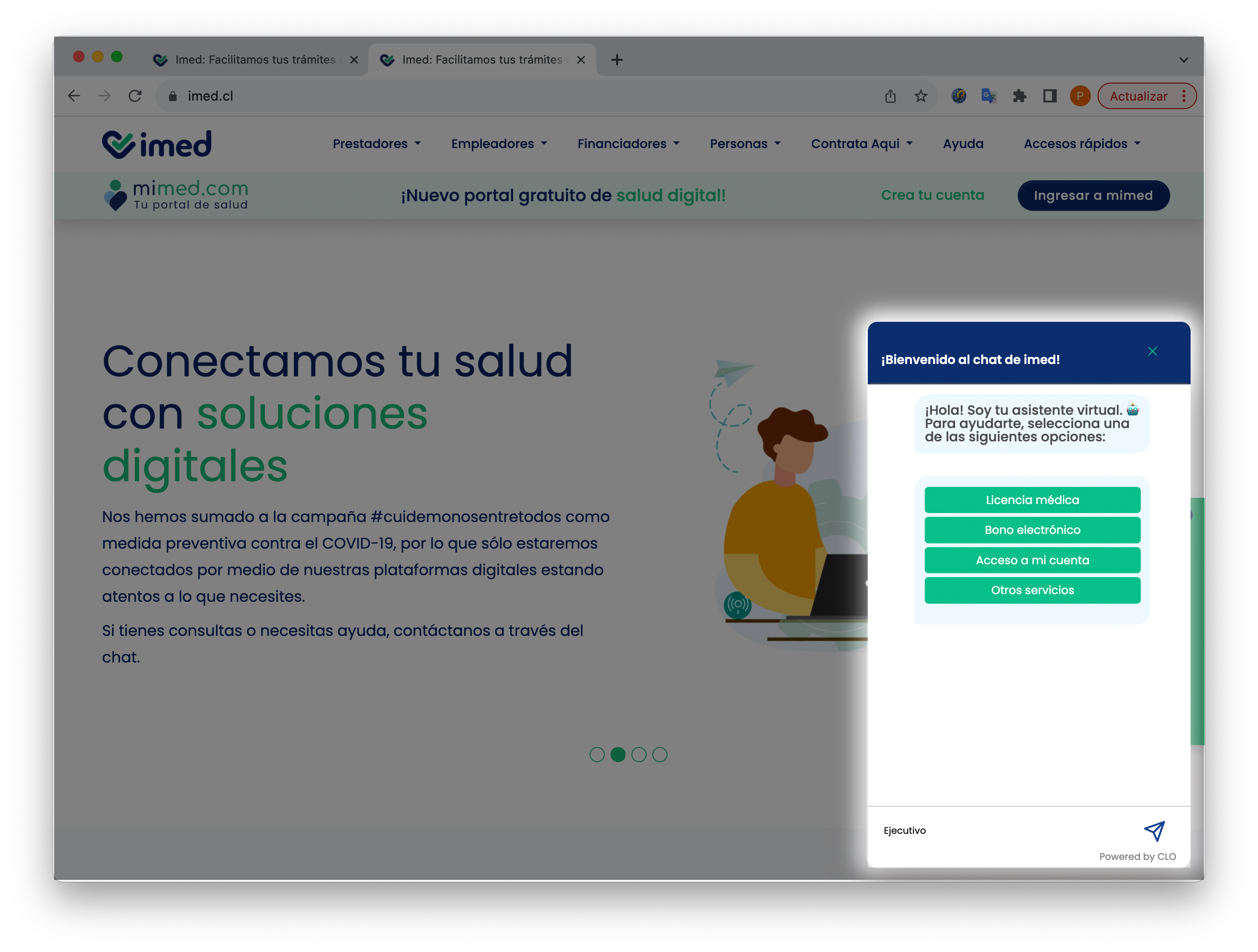Select the second carousel slide dot
This screenshot has width=1258, height=952.
click(618, 755)
